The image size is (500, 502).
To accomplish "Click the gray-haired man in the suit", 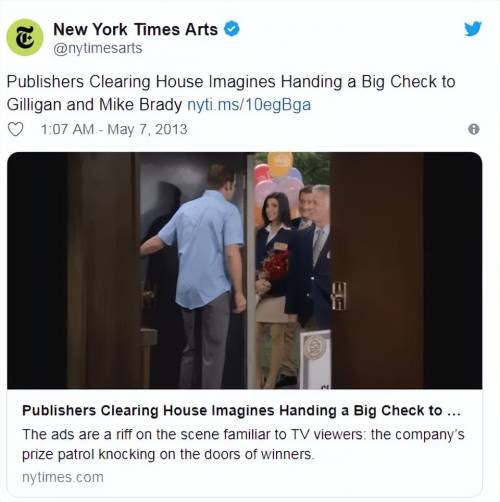I will pos(317,253).
